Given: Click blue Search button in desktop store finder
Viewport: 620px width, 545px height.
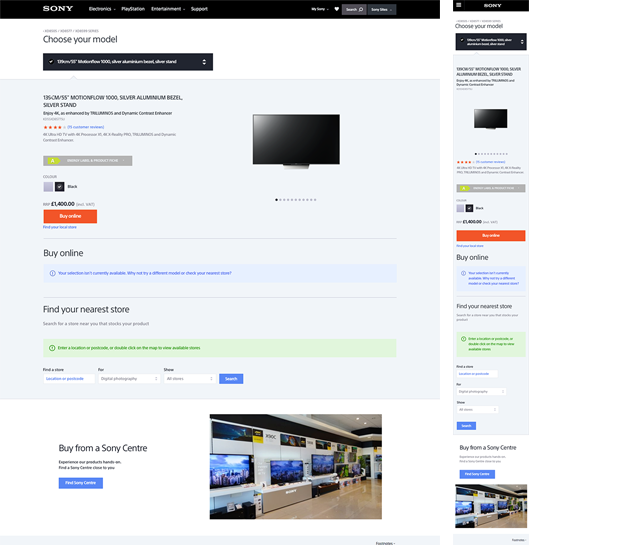Looking at the screenshot, I should 231,379.
